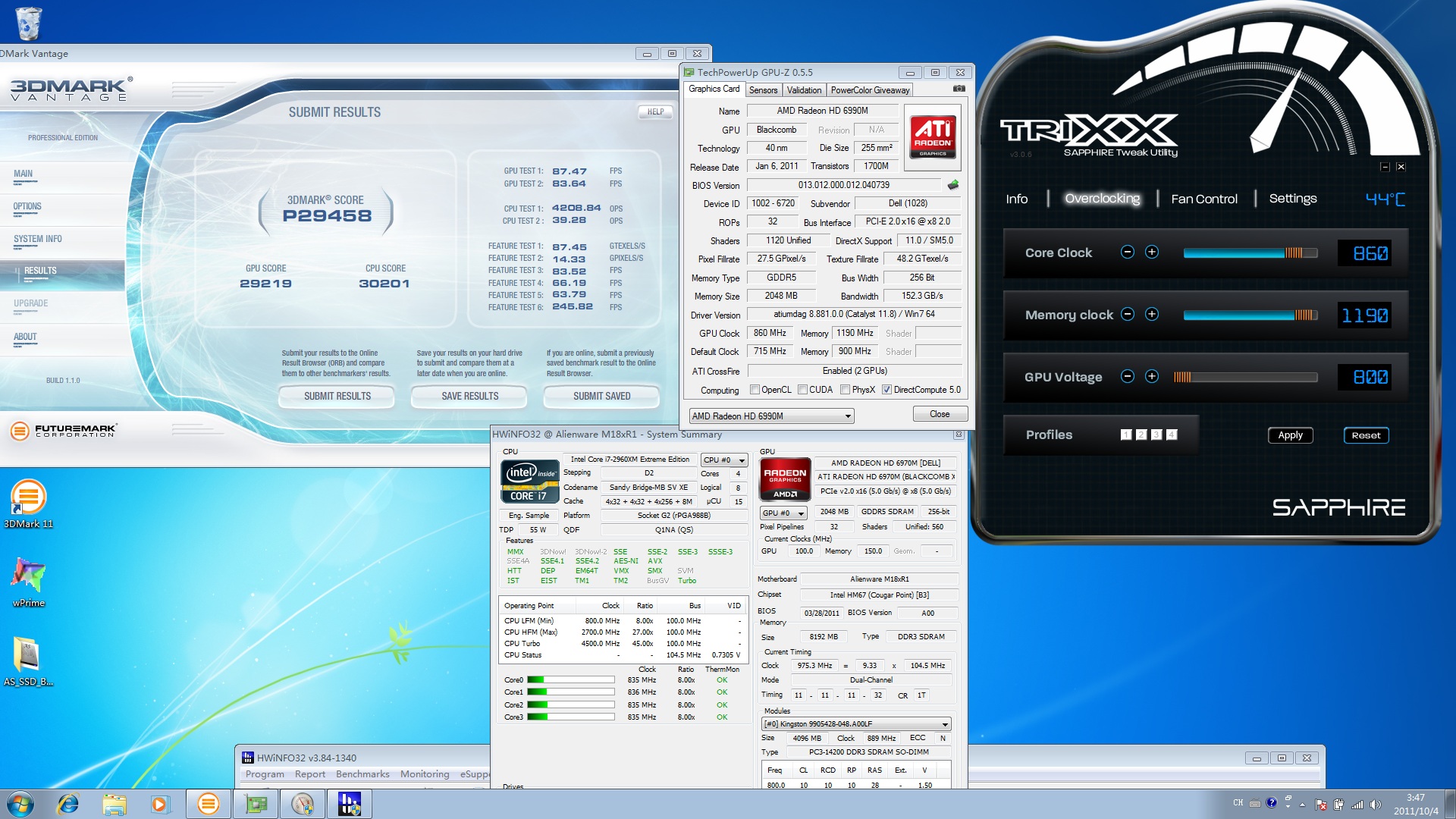Increase Memory clock with plus icon
The image size is (1456, 819).
[1152, 314]
